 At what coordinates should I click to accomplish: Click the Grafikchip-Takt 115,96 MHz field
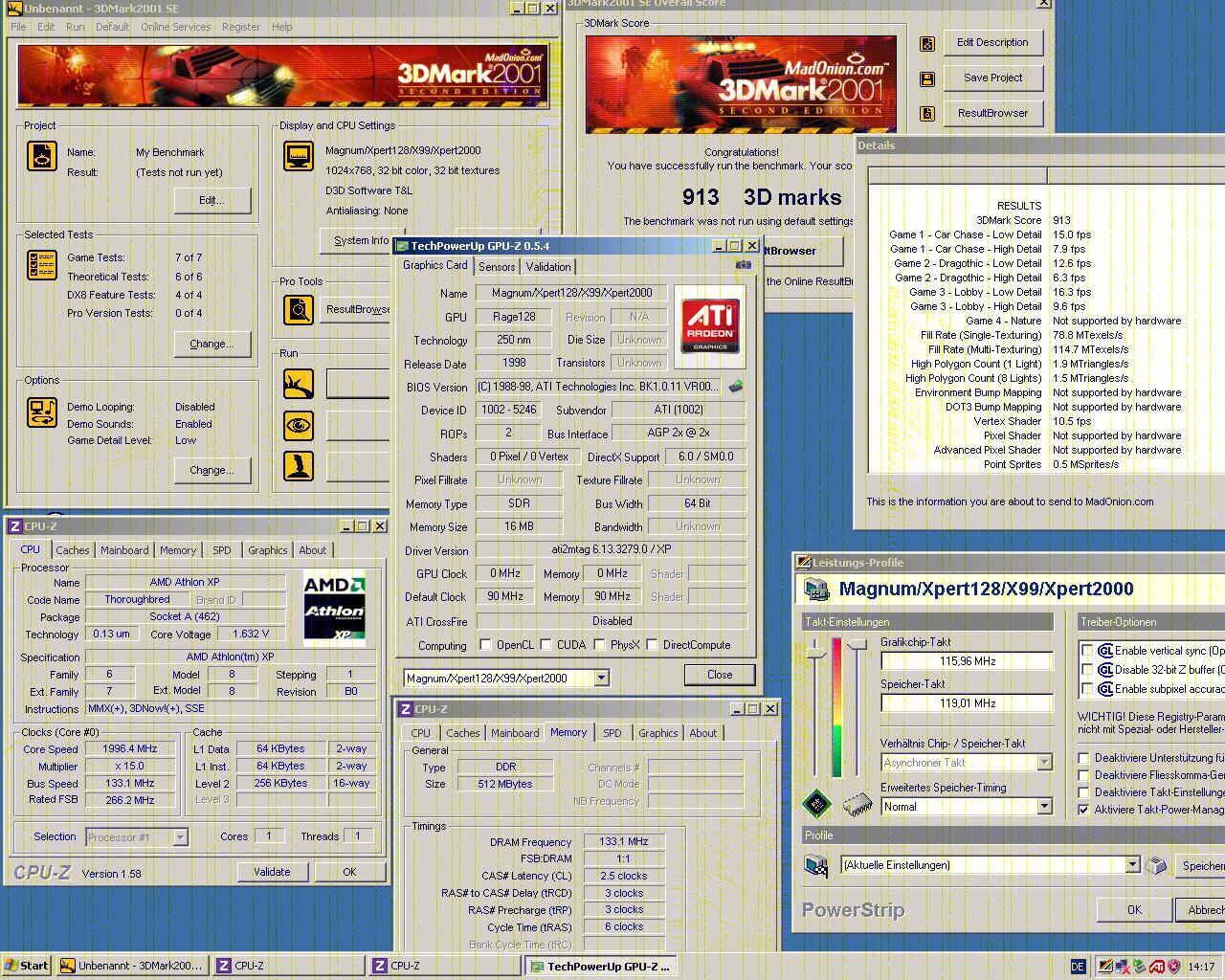pos(967,661)
